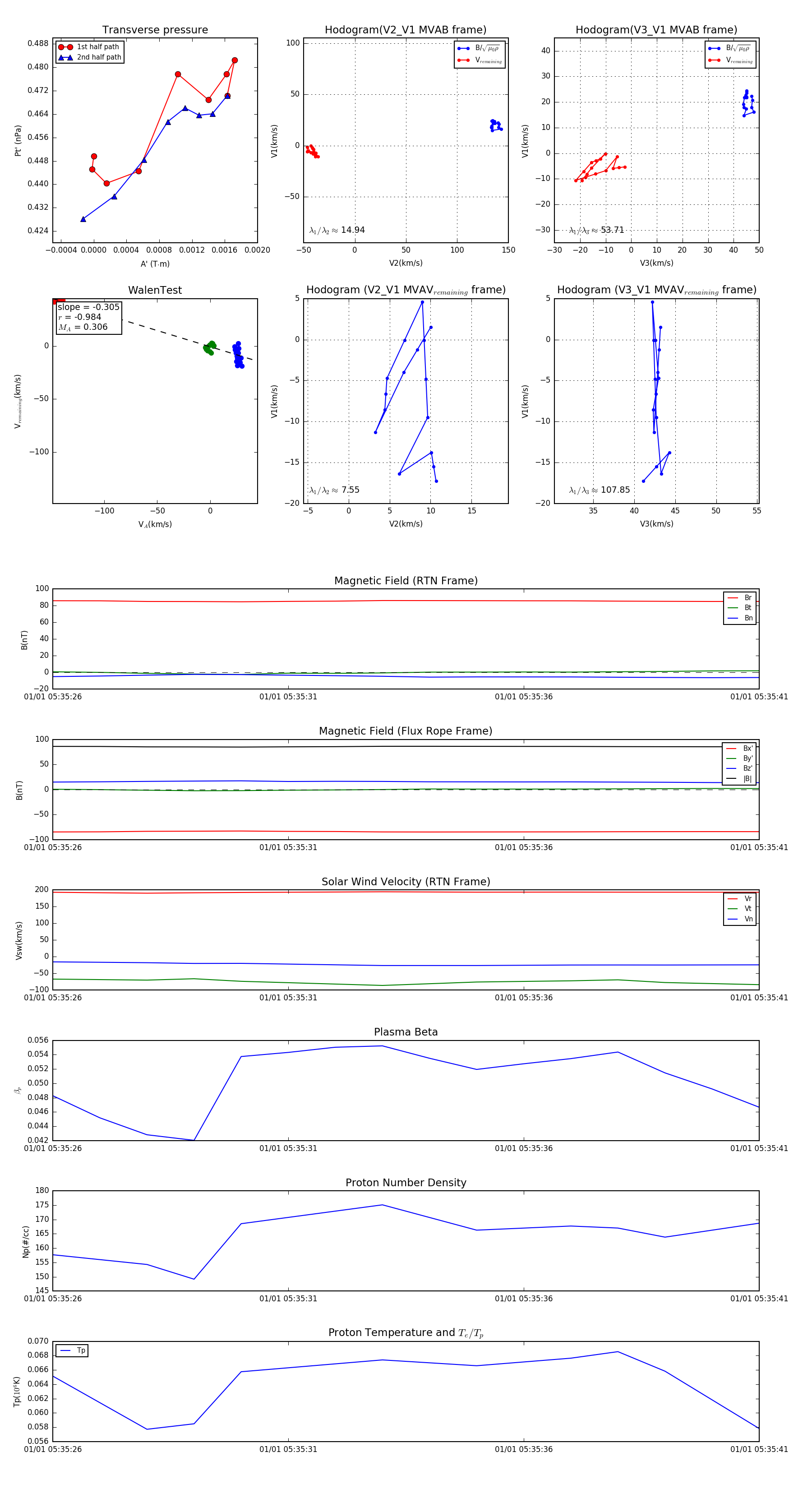
Task: Click the green point cluster in WalenTest plot
Action: tap(209, 347)
